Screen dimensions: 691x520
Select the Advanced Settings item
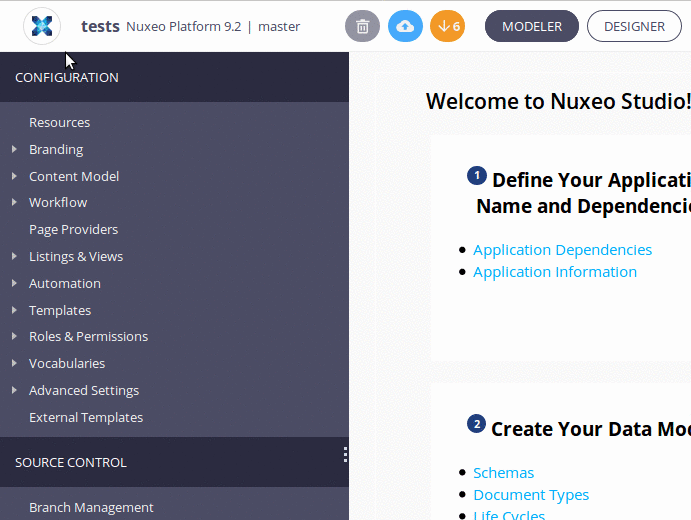coord(84,390)
